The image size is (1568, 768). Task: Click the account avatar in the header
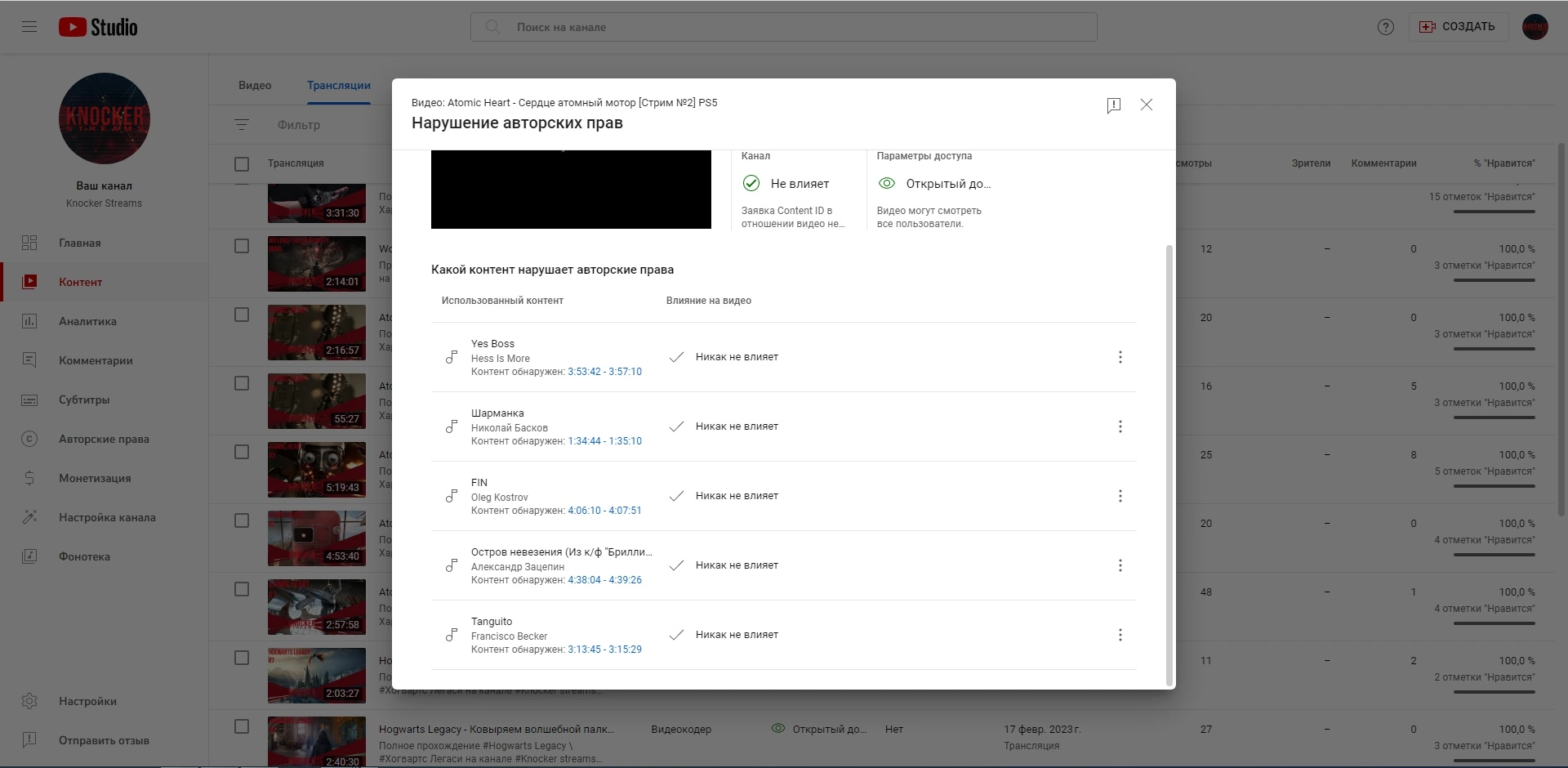1535,27
